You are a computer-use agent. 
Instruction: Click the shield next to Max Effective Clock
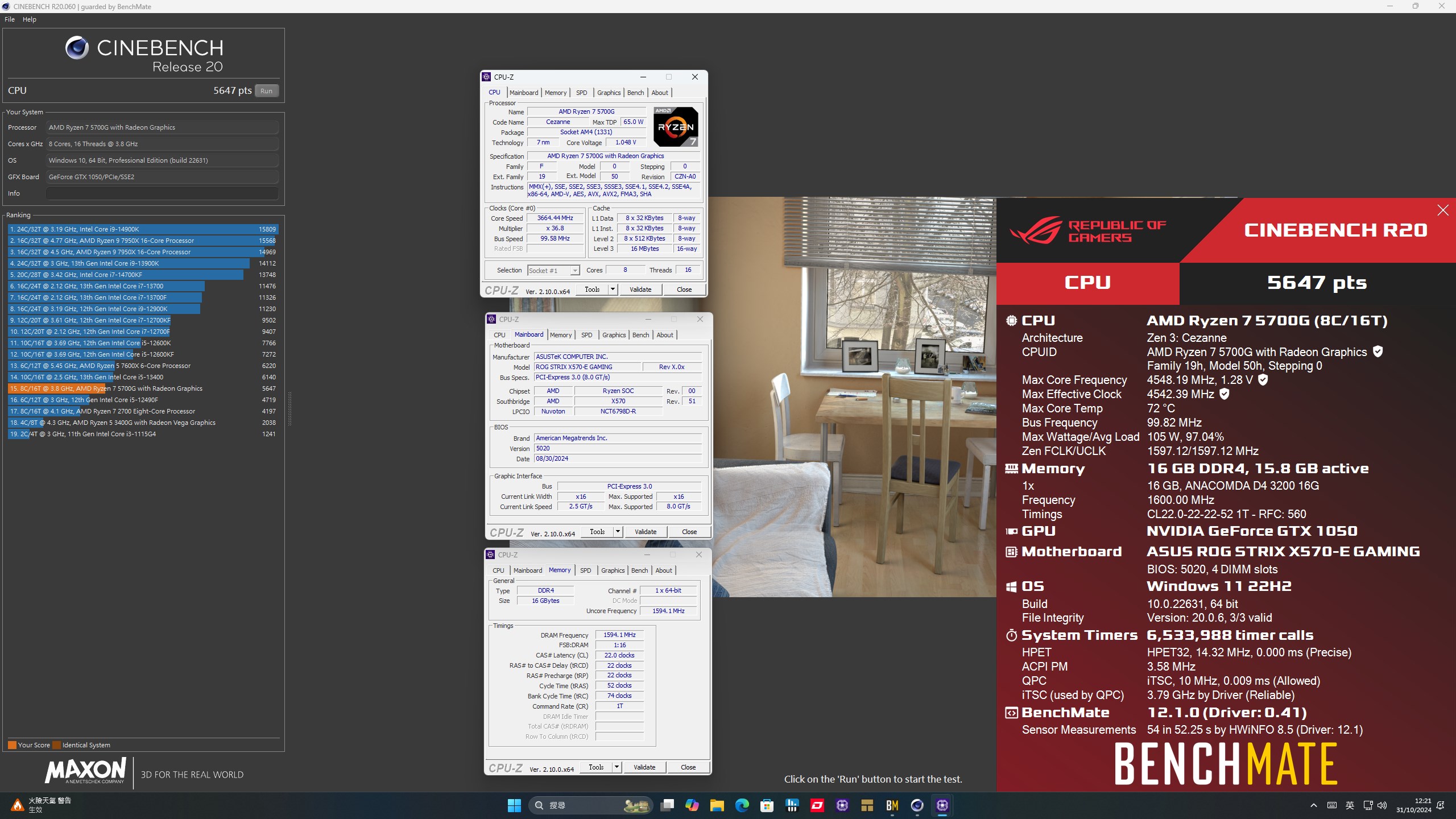coord(1225,394)
